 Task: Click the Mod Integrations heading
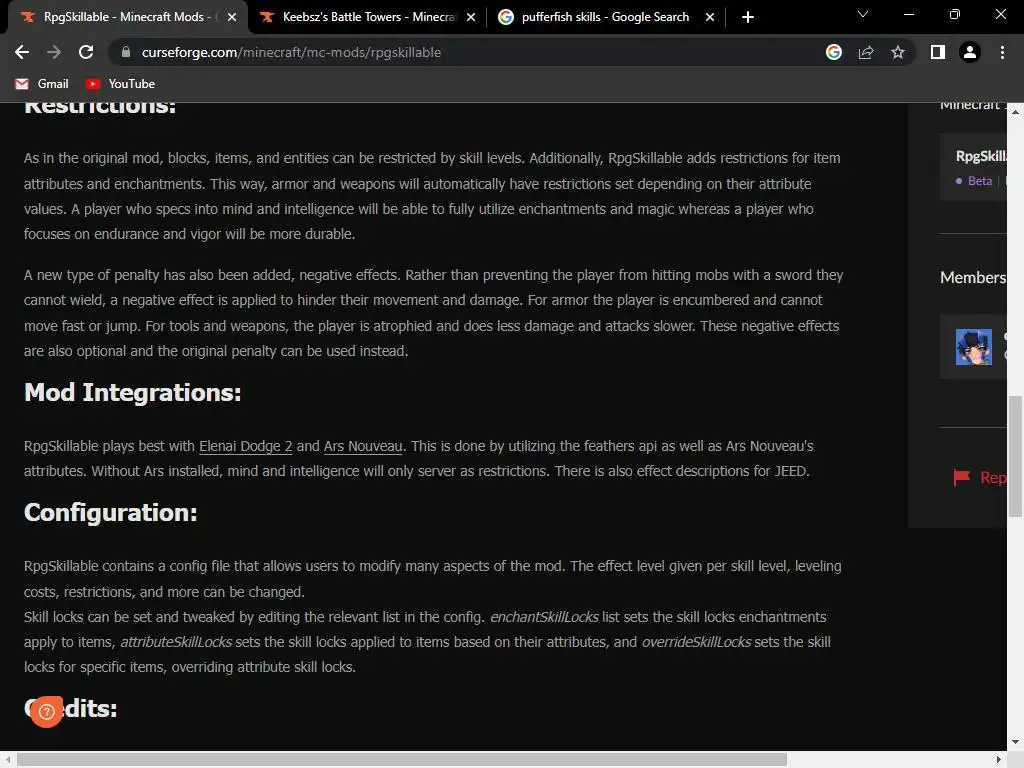click(133, 392)
